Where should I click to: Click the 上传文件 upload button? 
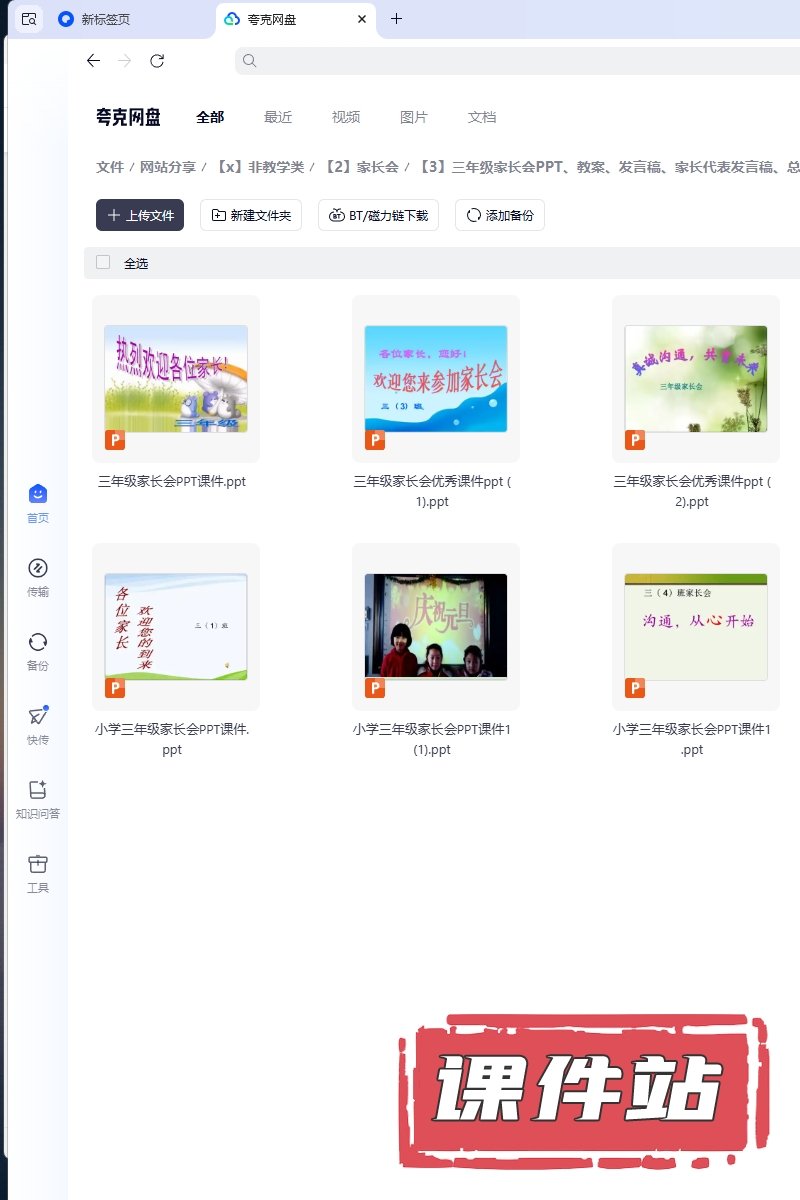[x=140, y=215]
